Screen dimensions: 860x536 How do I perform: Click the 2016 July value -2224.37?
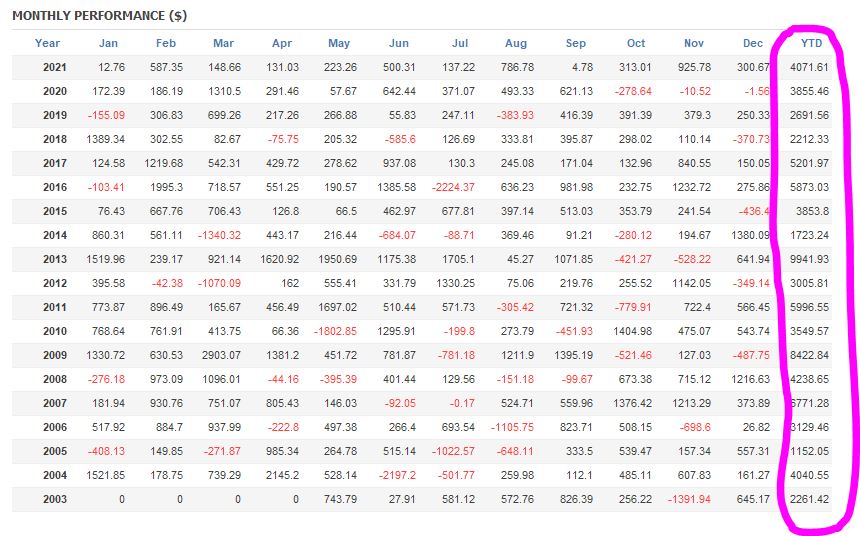[454, 187]
